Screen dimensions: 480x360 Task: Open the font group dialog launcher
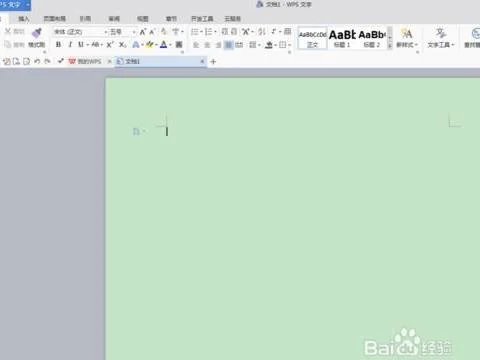pyautogui.click(x=182, y=52)
